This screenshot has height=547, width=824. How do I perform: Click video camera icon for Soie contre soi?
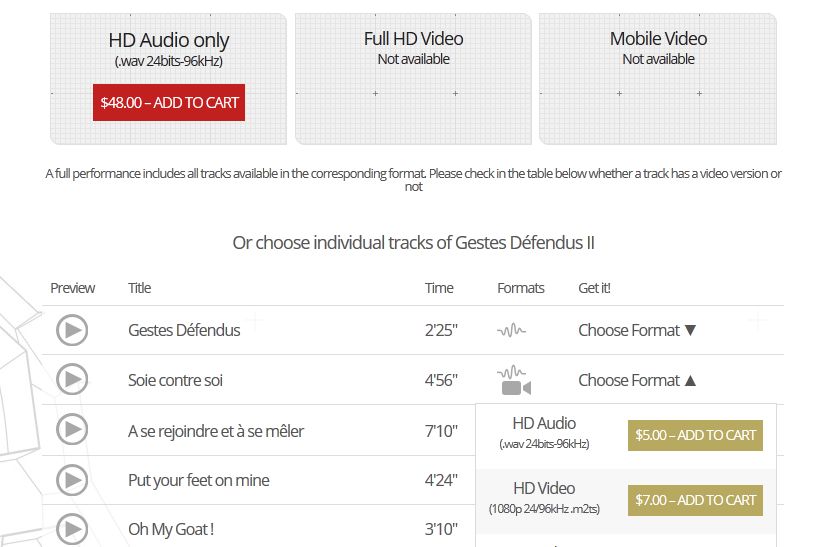point(516,388)
